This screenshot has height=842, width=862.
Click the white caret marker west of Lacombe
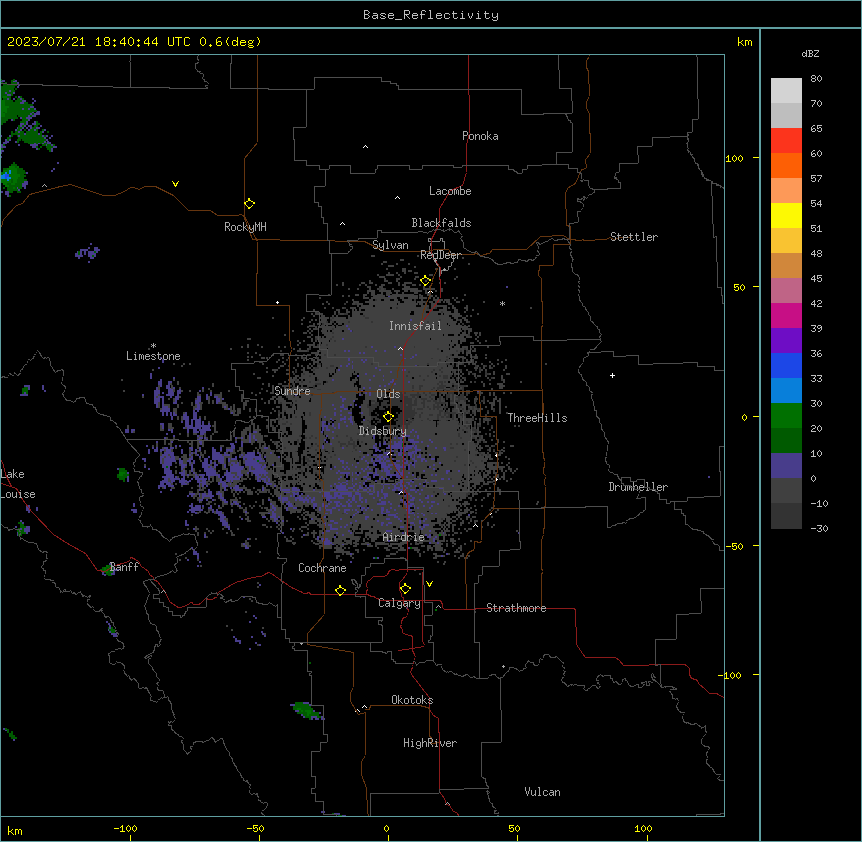click(397, 198)
